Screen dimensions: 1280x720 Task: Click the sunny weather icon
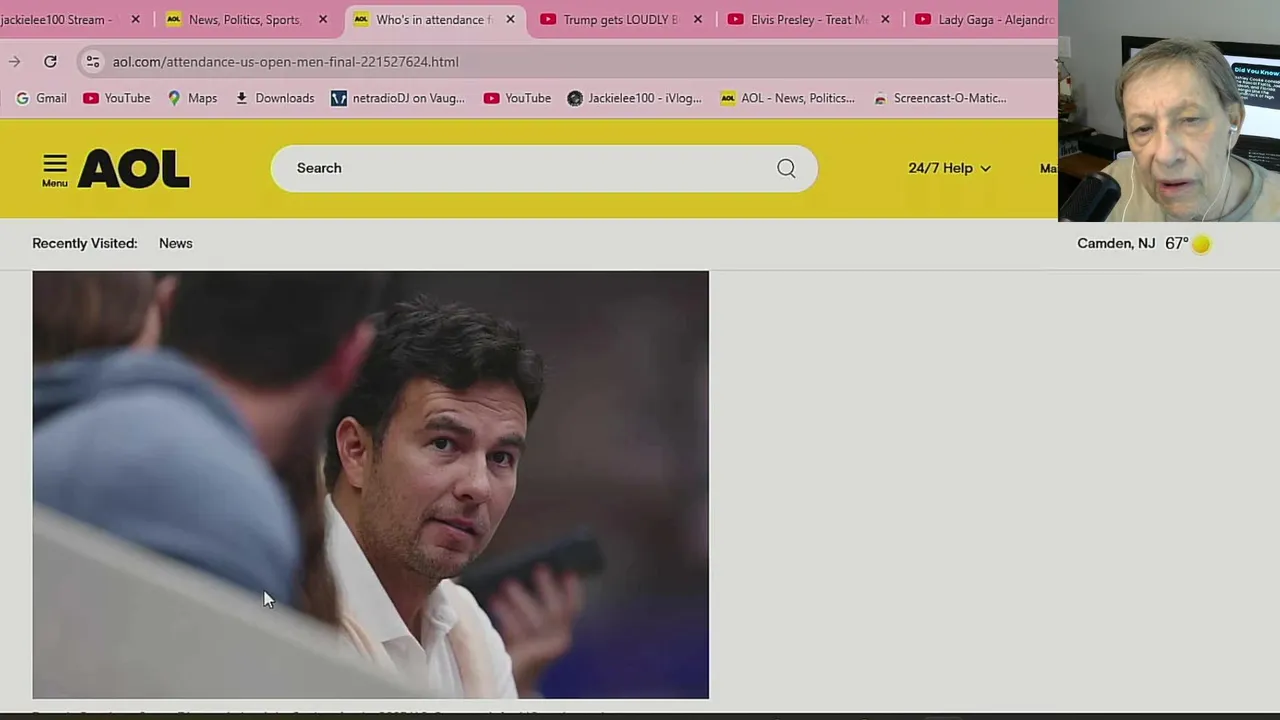coord(1201,244)
